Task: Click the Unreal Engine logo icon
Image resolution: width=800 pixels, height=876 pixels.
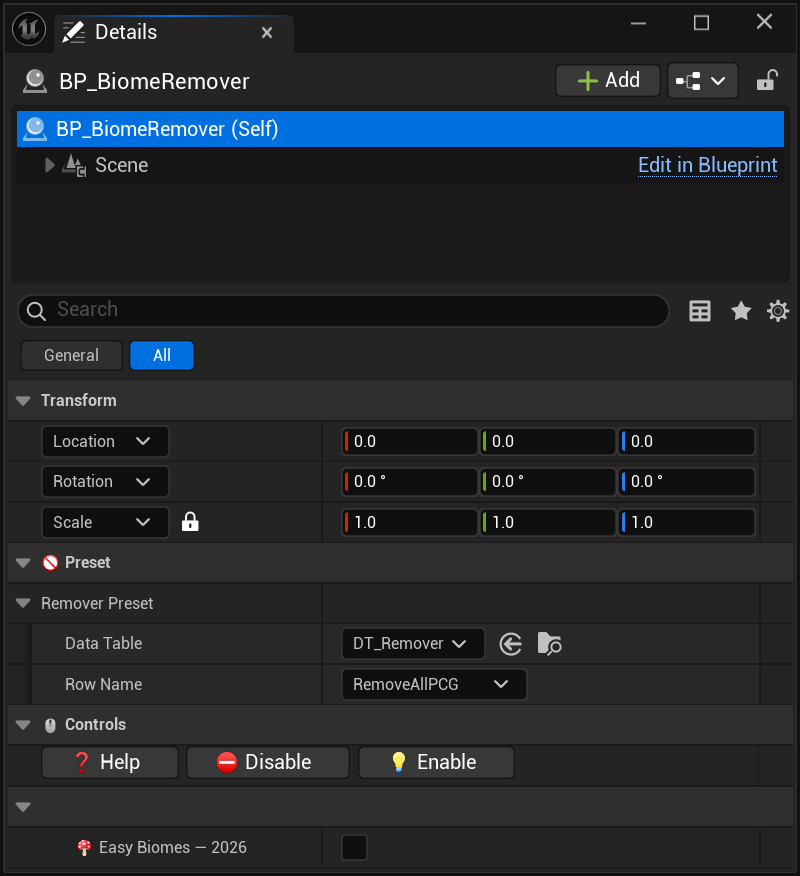Action: (x=29, y=28)
